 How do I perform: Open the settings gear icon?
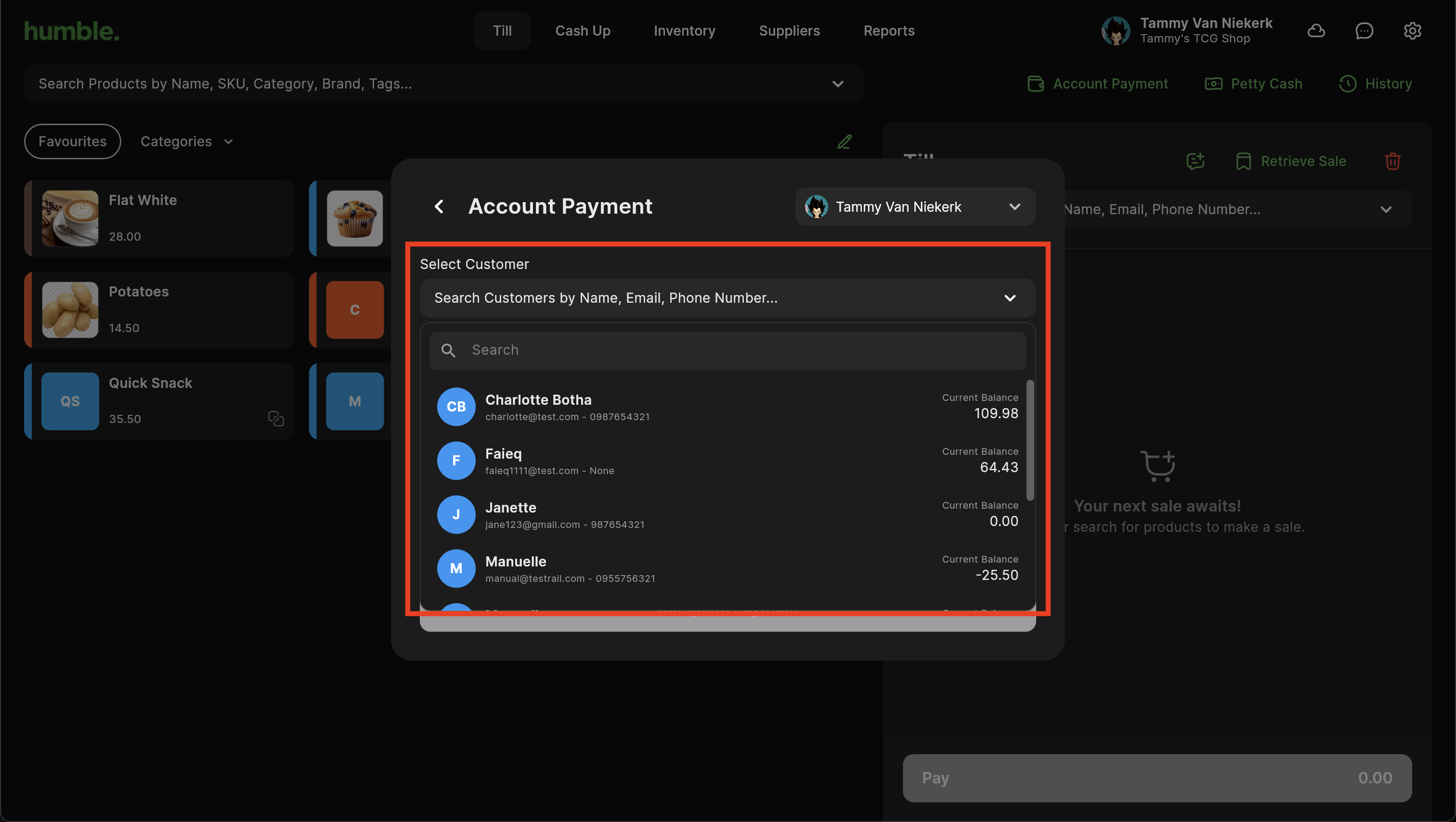pos(1412,30)
